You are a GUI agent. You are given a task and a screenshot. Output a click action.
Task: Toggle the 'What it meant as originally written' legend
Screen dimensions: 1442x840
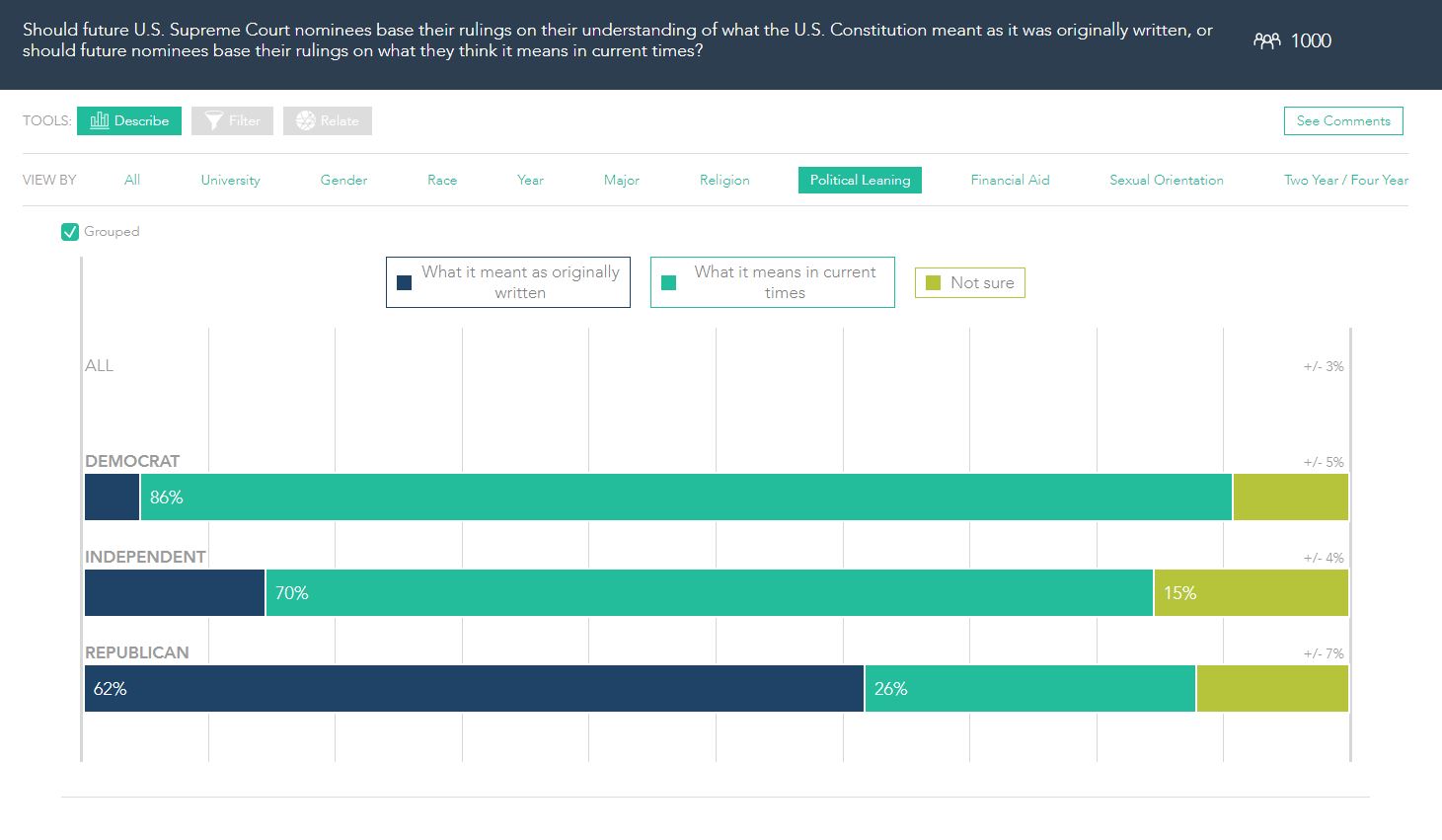507,282
